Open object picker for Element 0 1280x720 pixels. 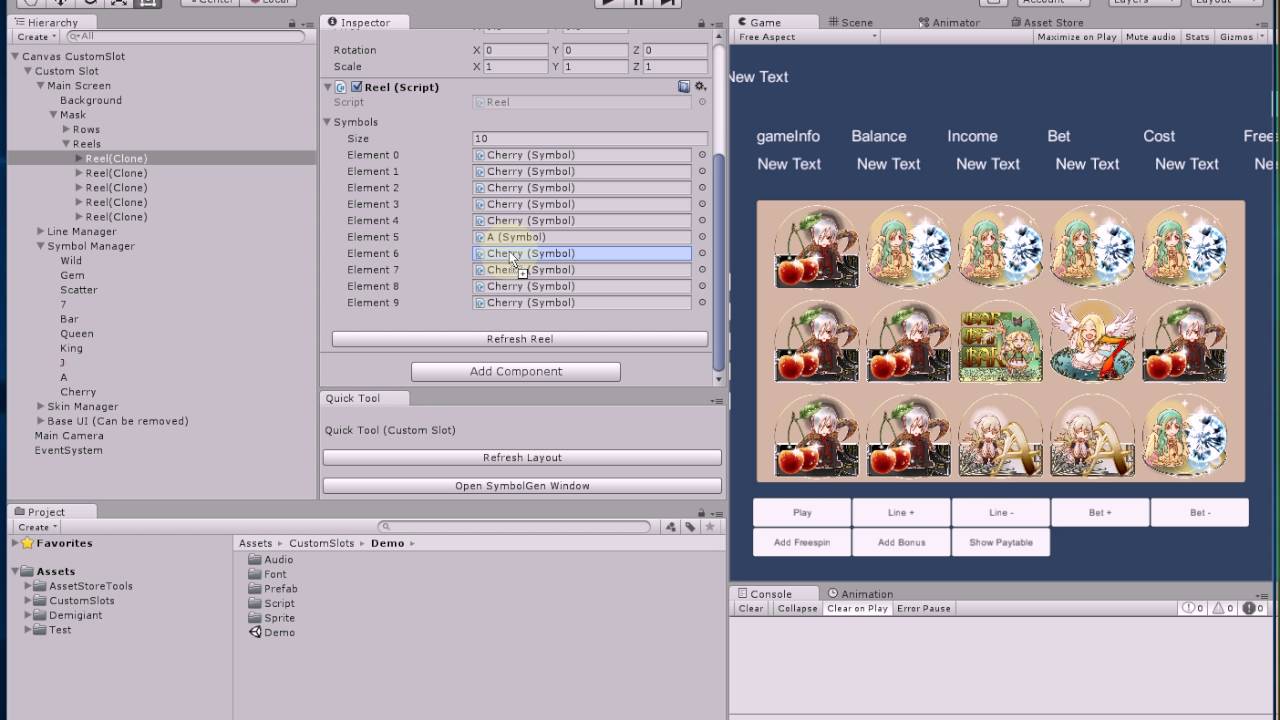(702, 155)
